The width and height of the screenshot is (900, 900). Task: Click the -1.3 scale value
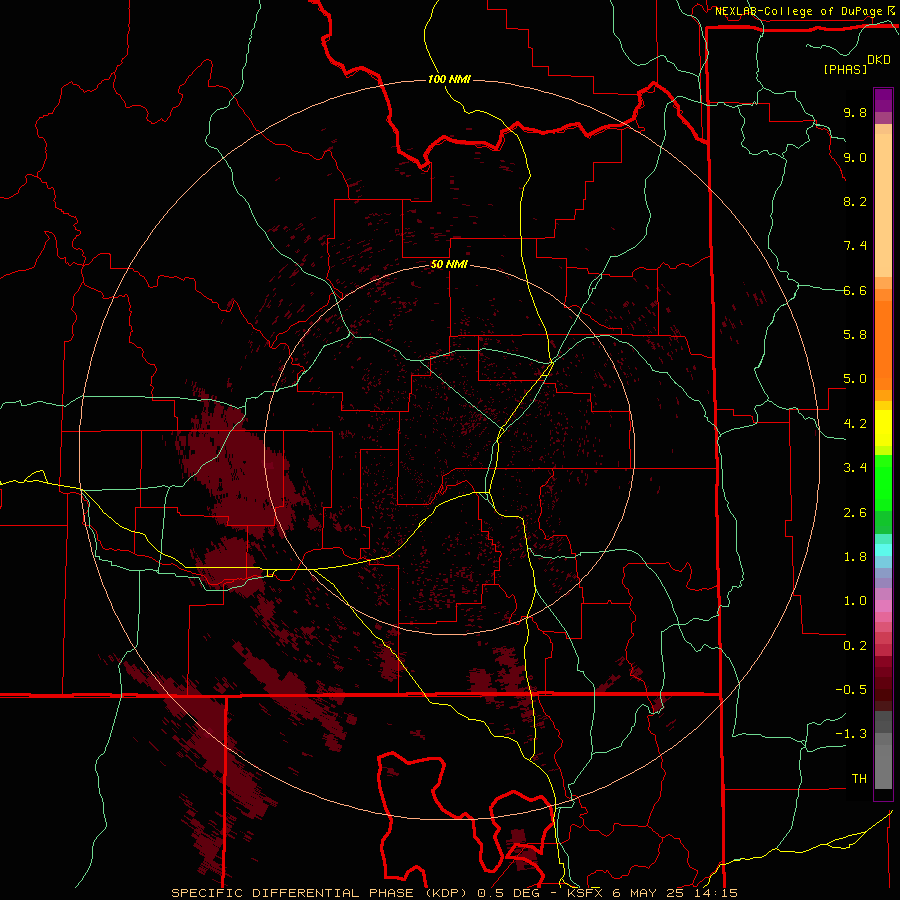tap(851, 734)
